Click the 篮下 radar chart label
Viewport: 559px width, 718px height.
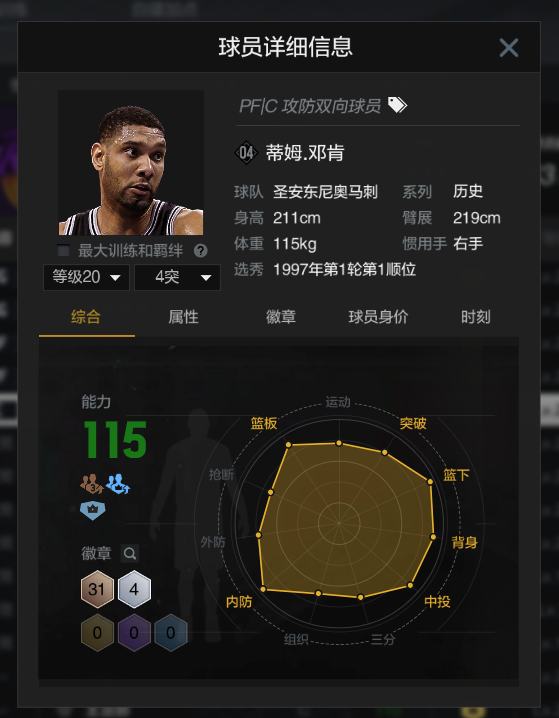click(456, 475)
